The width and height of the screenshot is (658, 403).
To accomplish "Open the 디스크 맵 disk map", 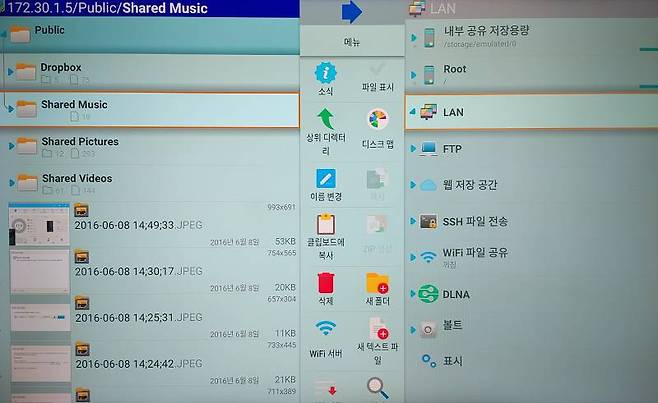I will (377, 123).
